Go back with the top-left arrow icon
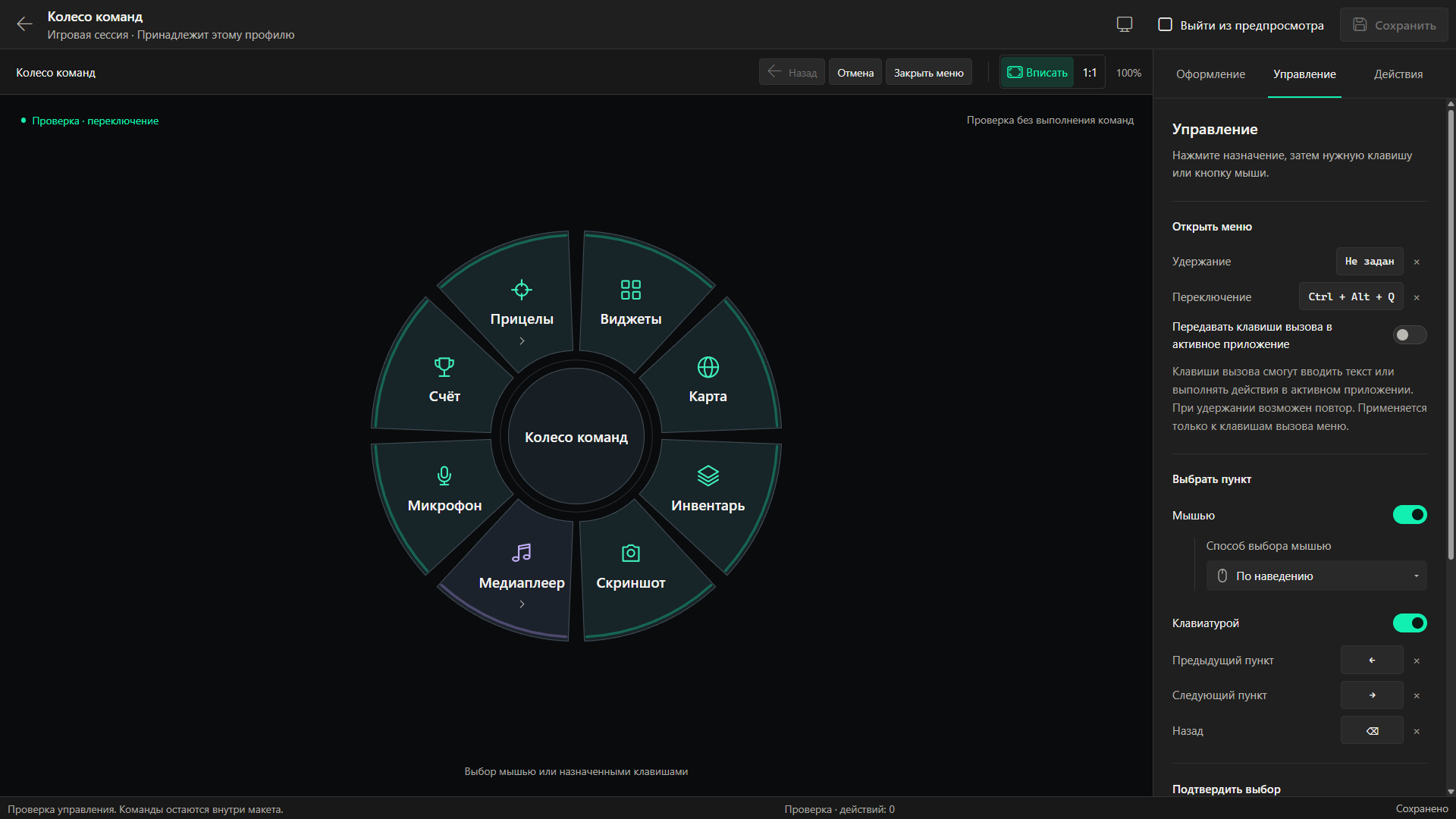 click(24, 24)
